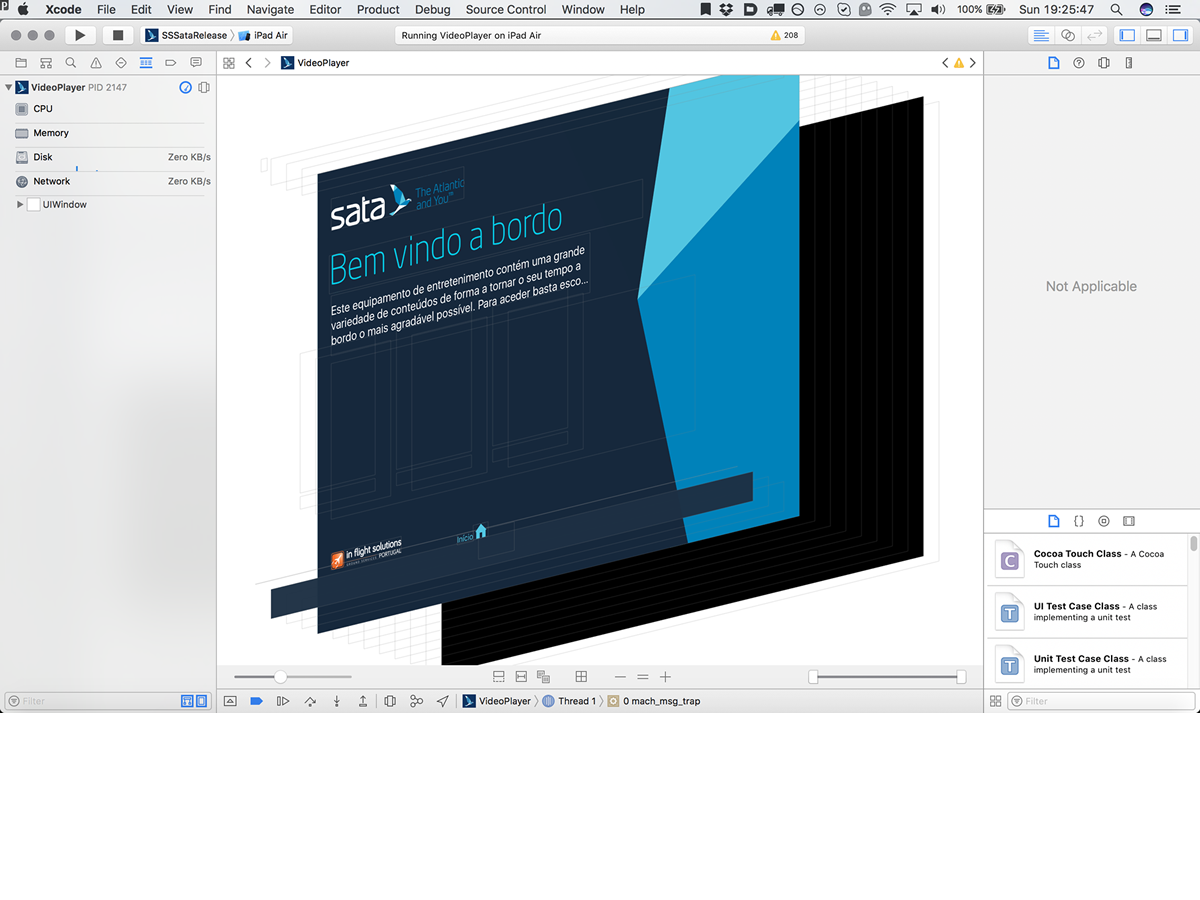The image size is (1200, 900).
Task: Hide the Utilities panel
Action: [x=1181, y=35]
